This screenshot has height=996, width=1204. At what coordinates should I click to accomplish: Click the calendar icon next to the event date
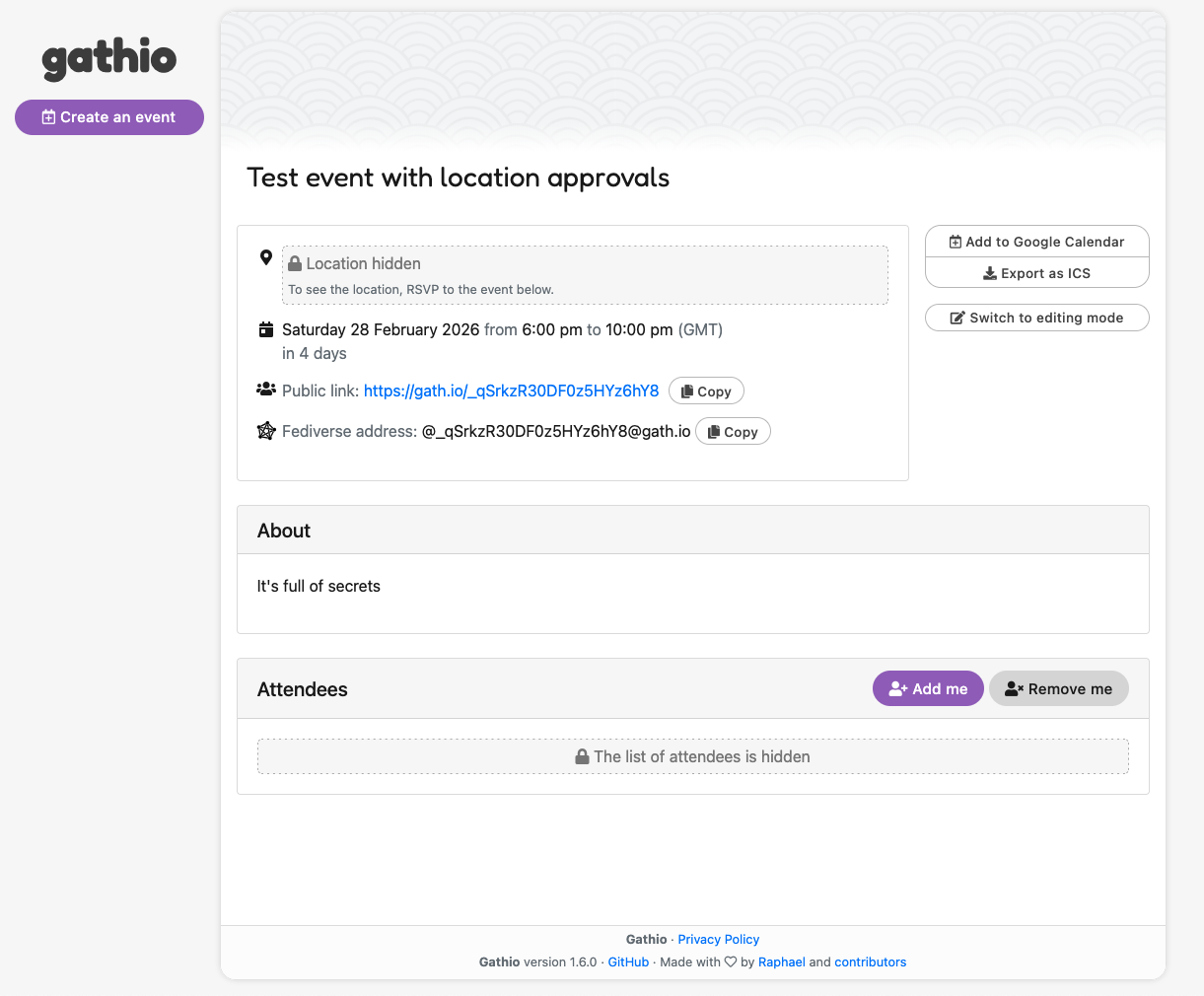point(265,329)
